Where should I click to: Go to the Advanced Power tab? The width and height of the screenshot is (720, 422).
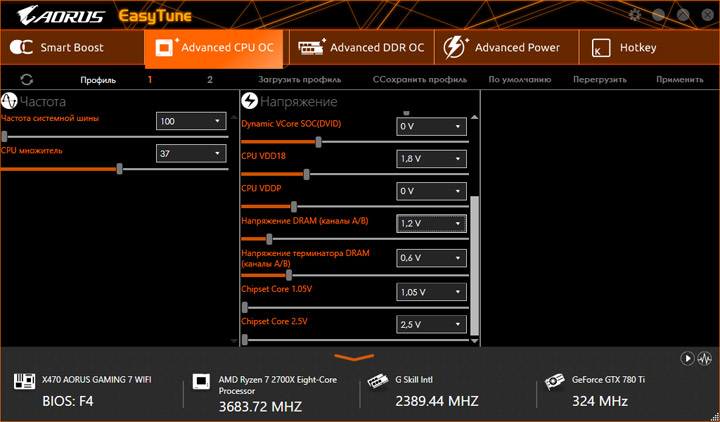(506, 47)
